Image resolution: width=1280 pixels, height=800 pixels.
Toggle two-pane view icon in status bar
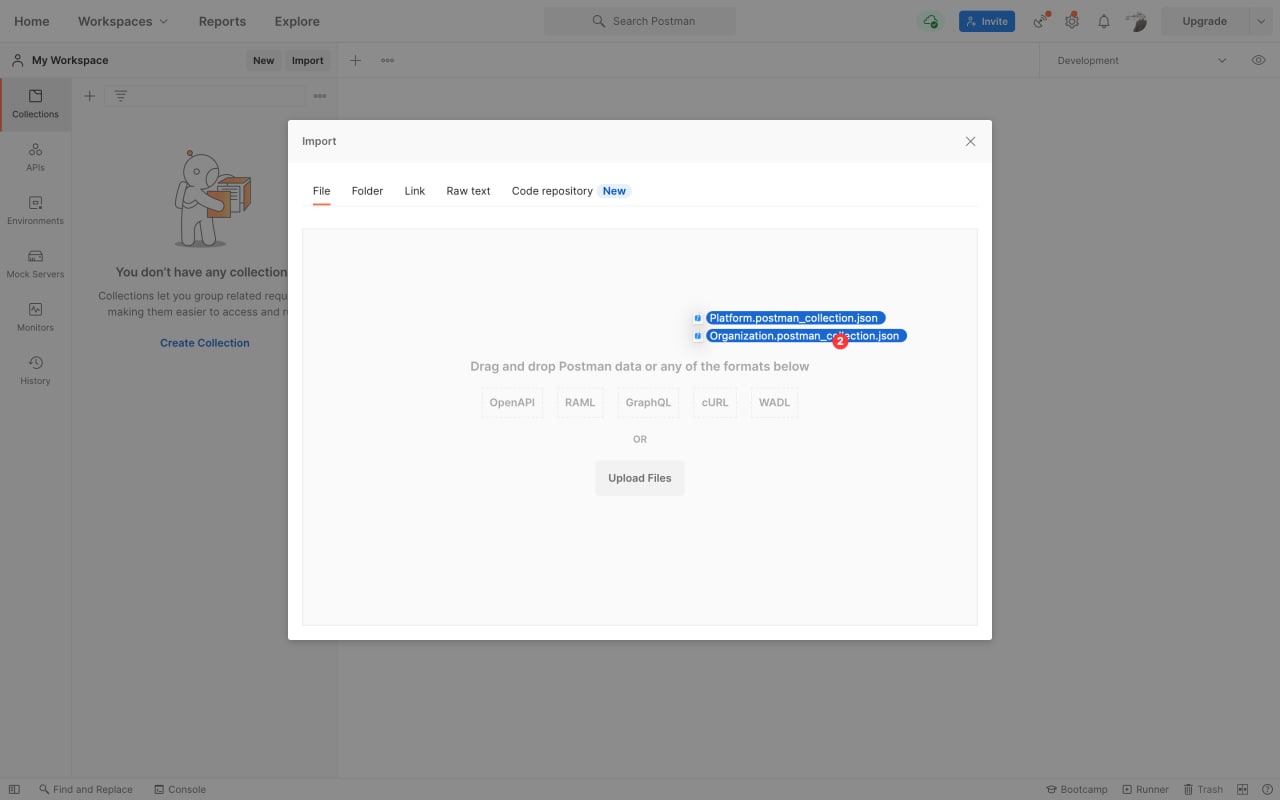(x=1243, y=789)
